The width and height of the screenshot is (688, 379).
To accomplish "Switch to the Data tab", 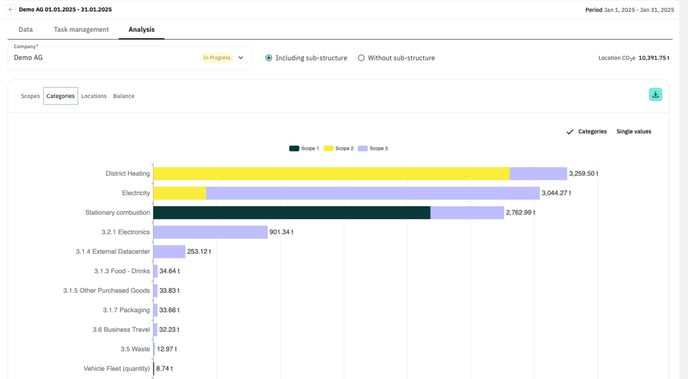I will 25,29.
